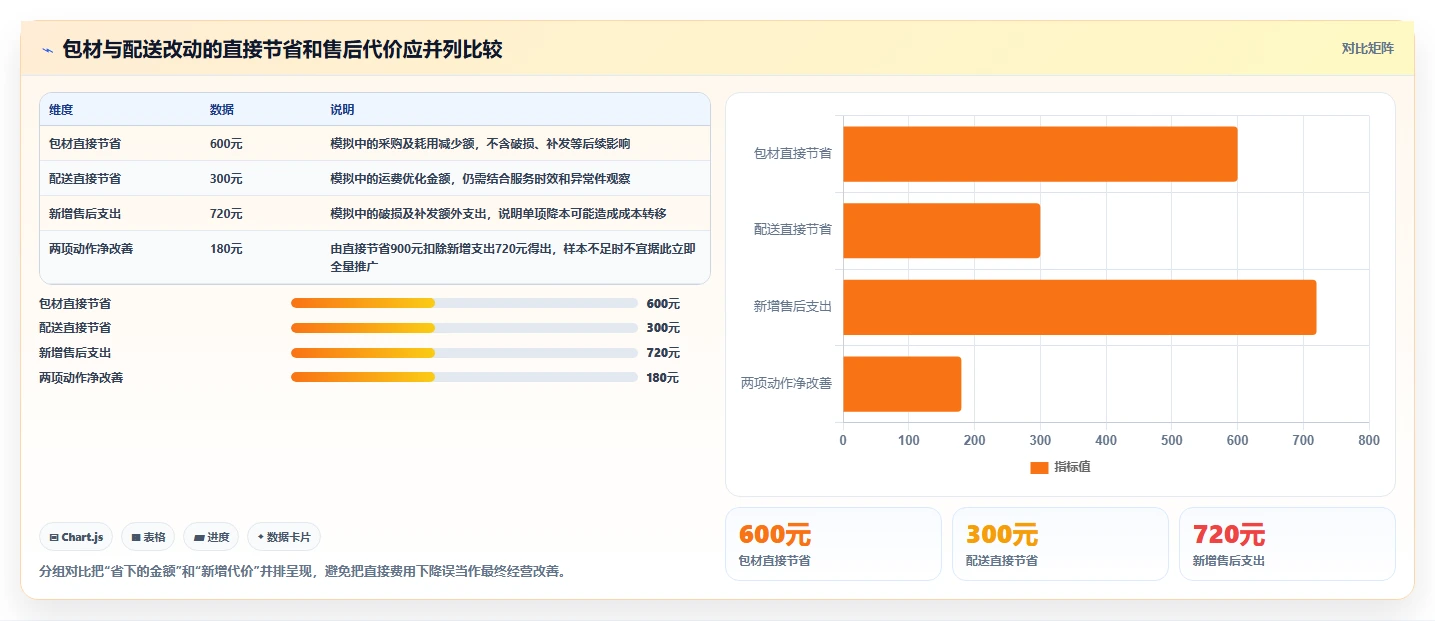Click the title 包材与配送改动的直接节省和售后代价应并列比较

click(282, 49)
